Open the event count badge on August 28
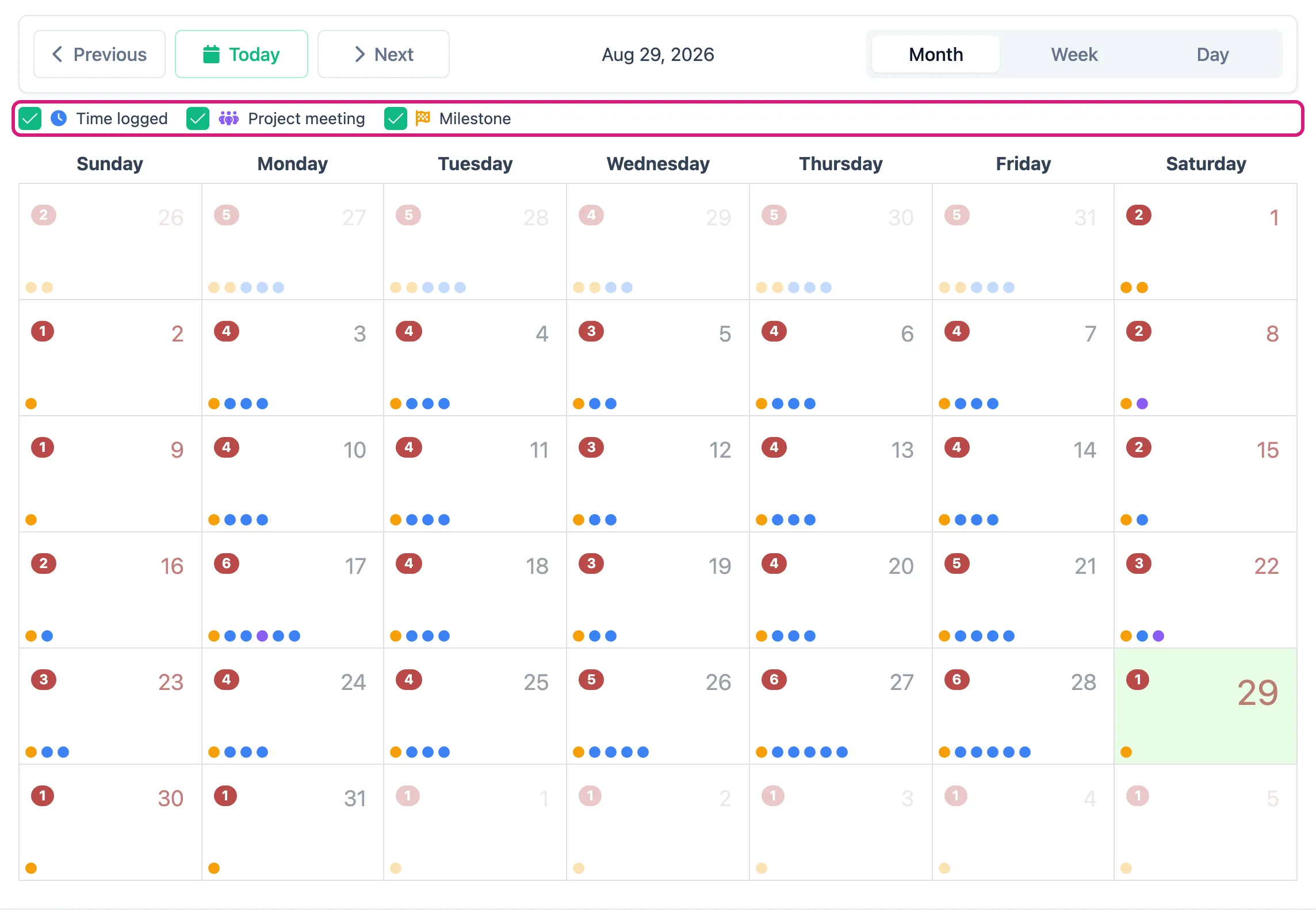1316x920 pixels. point(957,680)
